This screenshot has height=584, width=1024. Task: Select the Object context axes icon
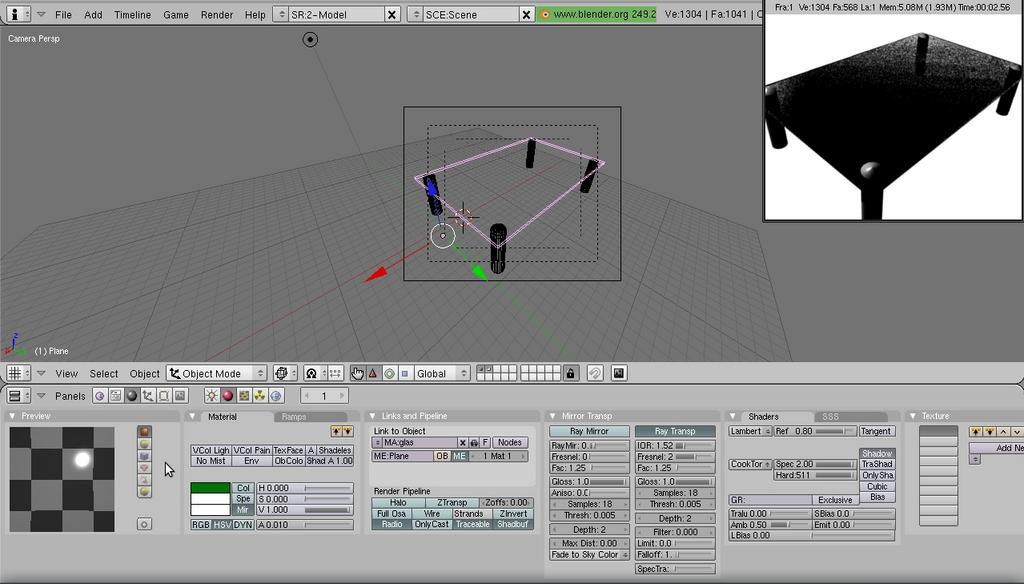[x=148, y=396]
